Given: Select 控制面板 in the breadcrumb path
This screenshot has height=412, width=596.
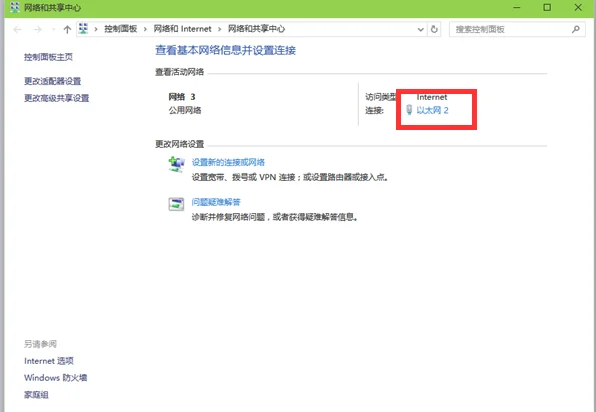Looking at the screenshot, I should (x=120, y=29).
